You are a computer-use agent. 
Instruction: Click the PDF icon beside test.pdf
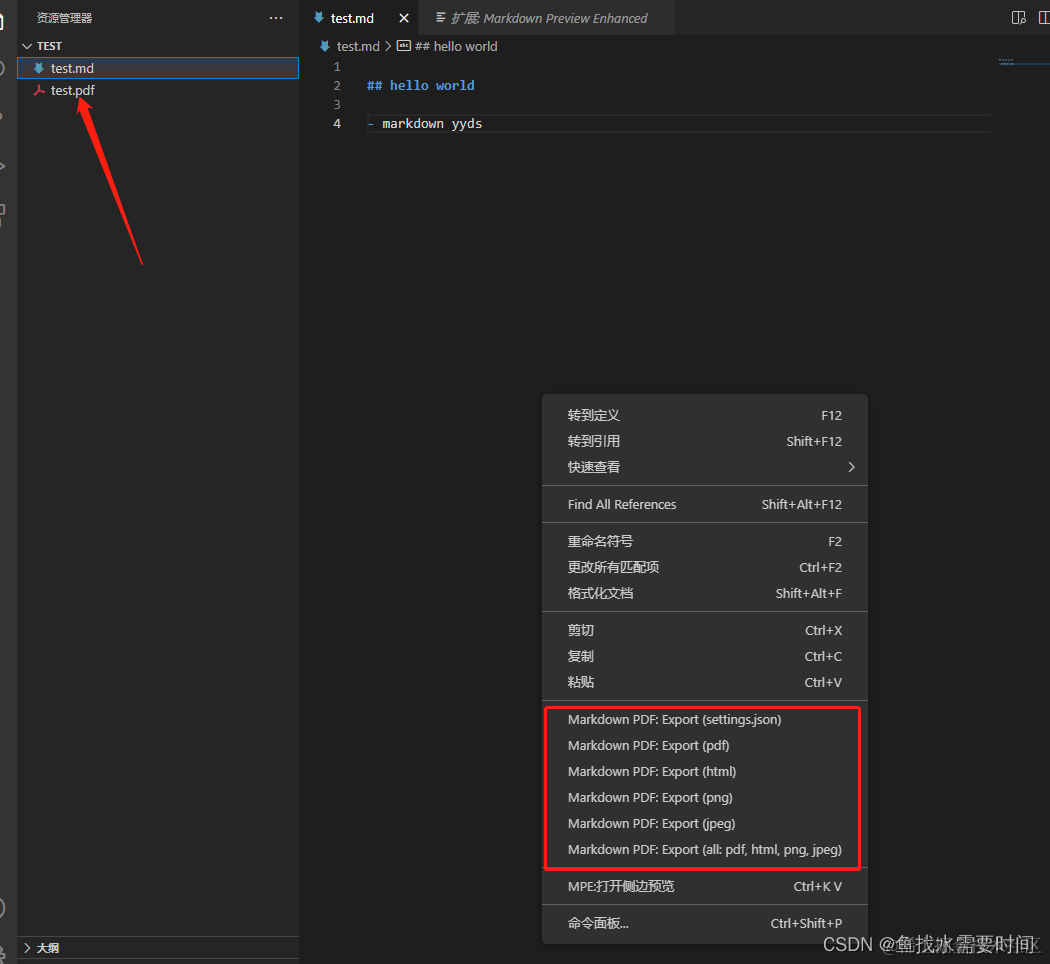[40, 90]
